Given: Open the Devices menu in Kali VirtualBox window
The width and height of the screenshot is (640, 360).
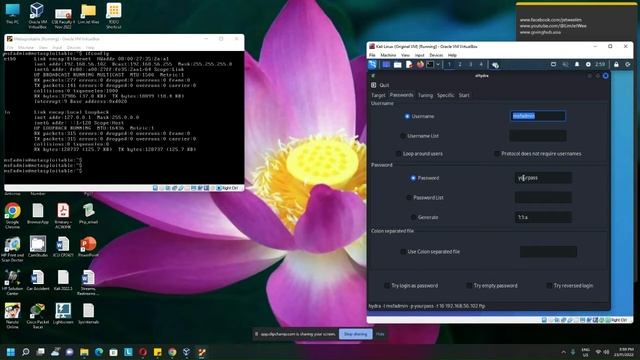Looking at the screenshot, I should 436,55.
